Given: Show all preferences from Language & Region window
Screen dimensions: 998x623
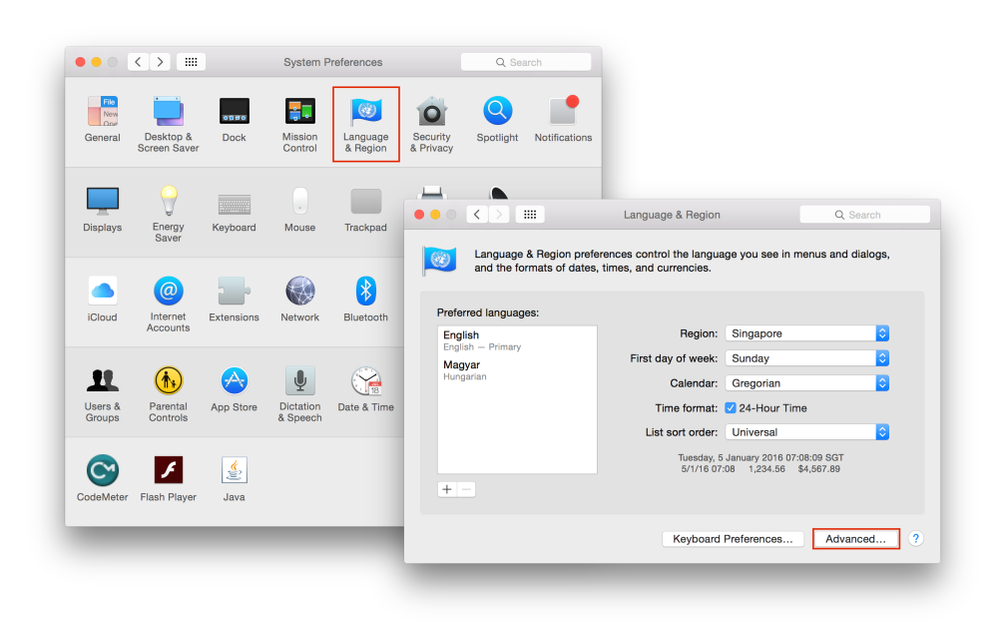Looking at the screenshot, I should (530, 214).
